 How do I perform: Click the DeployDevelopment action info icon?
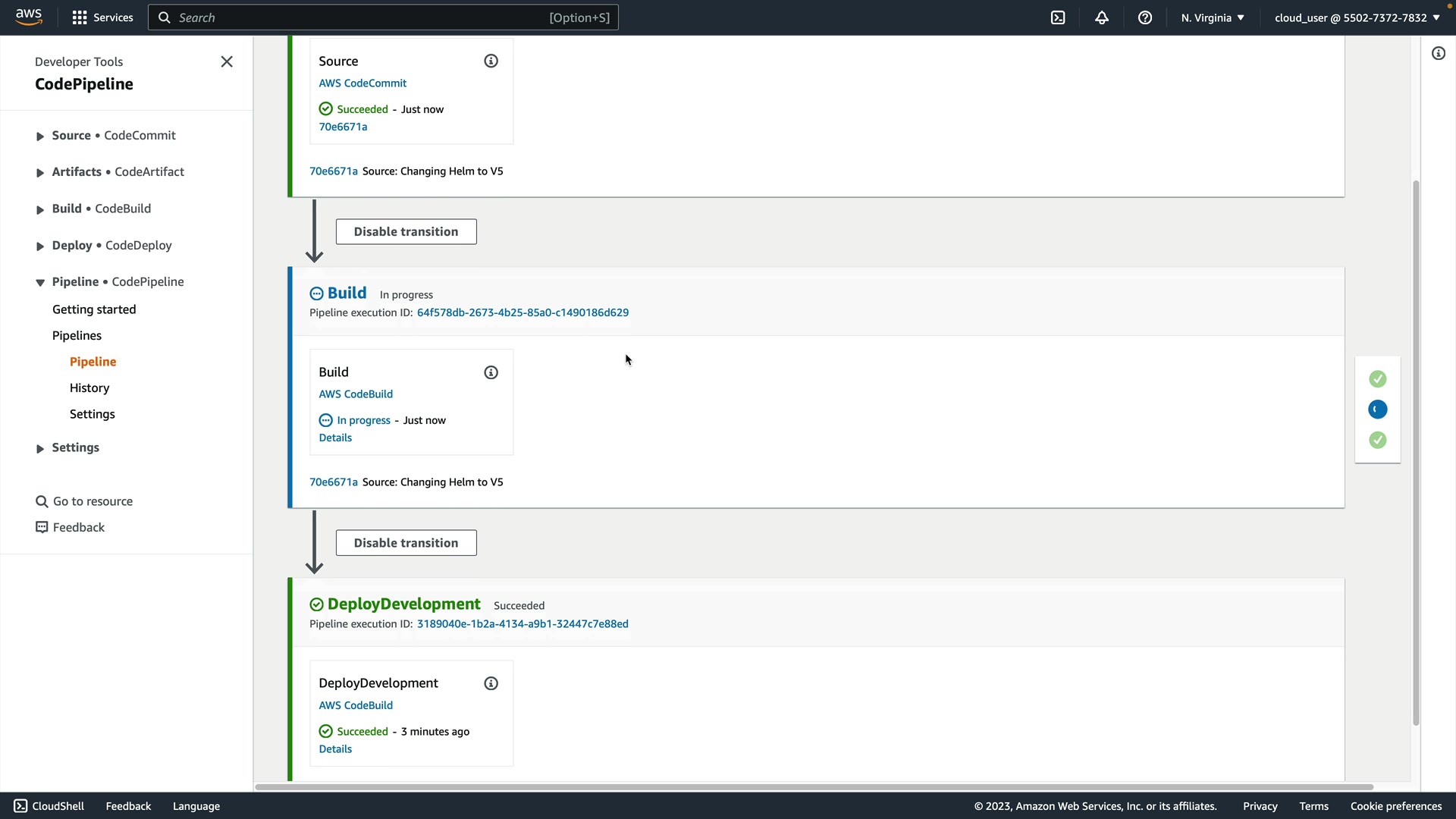pyautogui.click(x=491, y=683)
